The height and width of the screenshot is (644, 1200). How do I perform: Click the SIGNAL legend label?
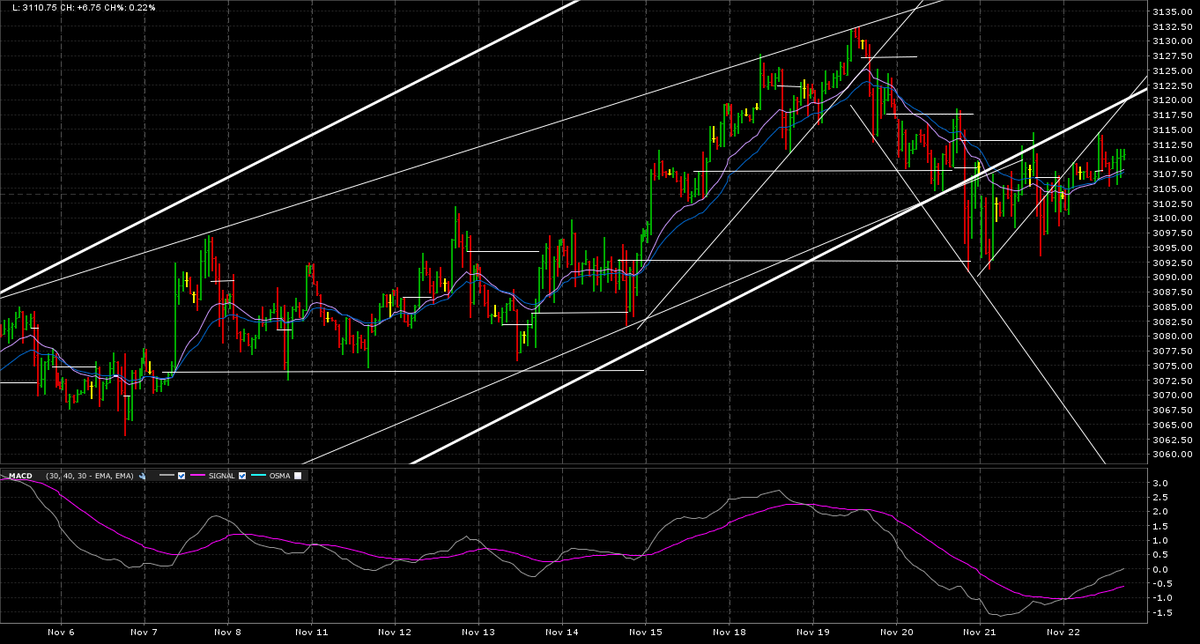point(221,476)
